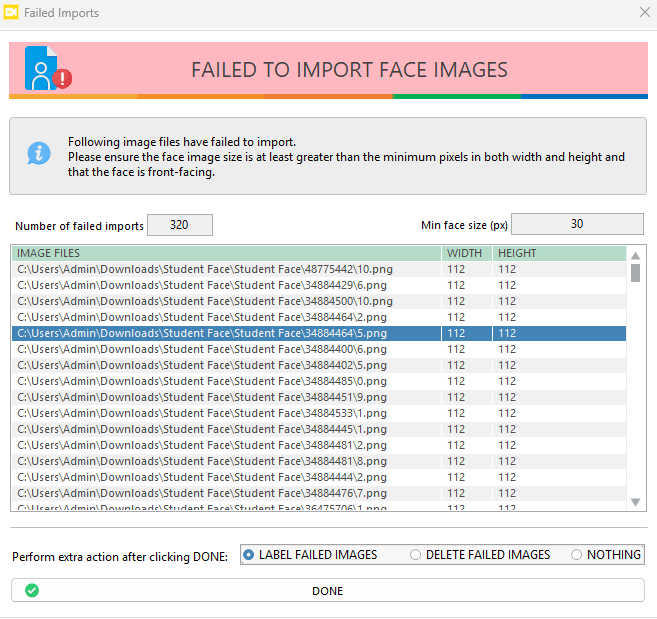Click the Min face size field
The height and width of the screenshot is (619, 657).
577,224
